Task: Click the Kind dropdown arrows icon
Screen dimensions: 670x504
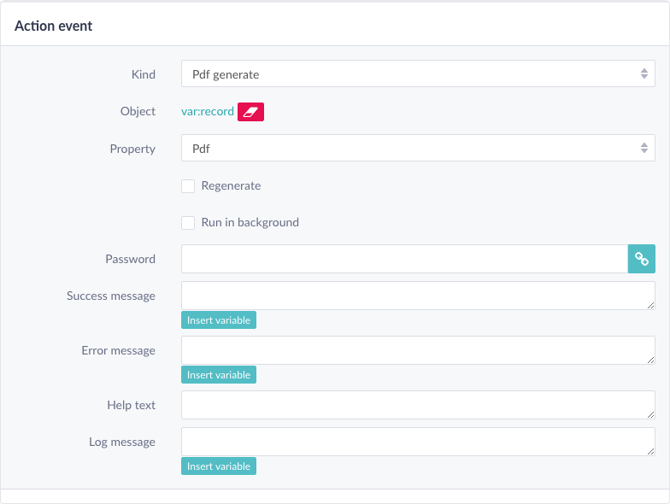Action: [644, 74]
